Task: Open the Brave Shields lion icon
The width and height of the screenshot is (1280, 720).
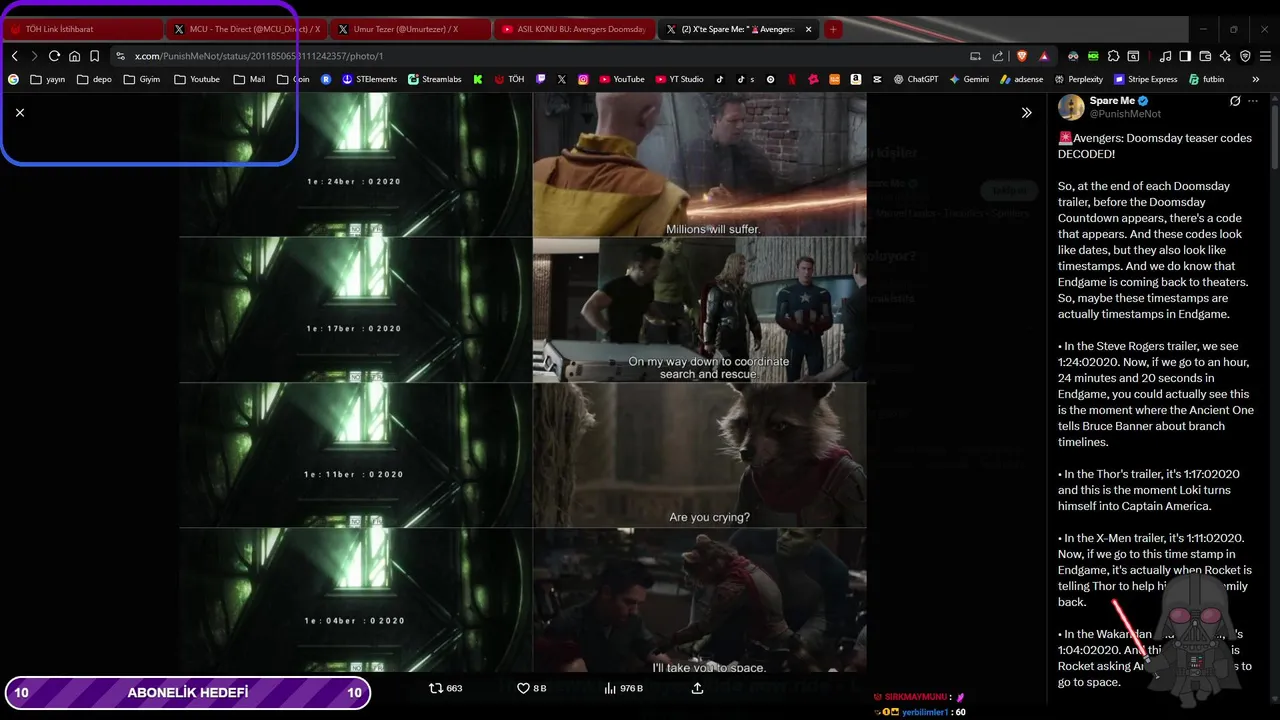Action: point(1022,56)
